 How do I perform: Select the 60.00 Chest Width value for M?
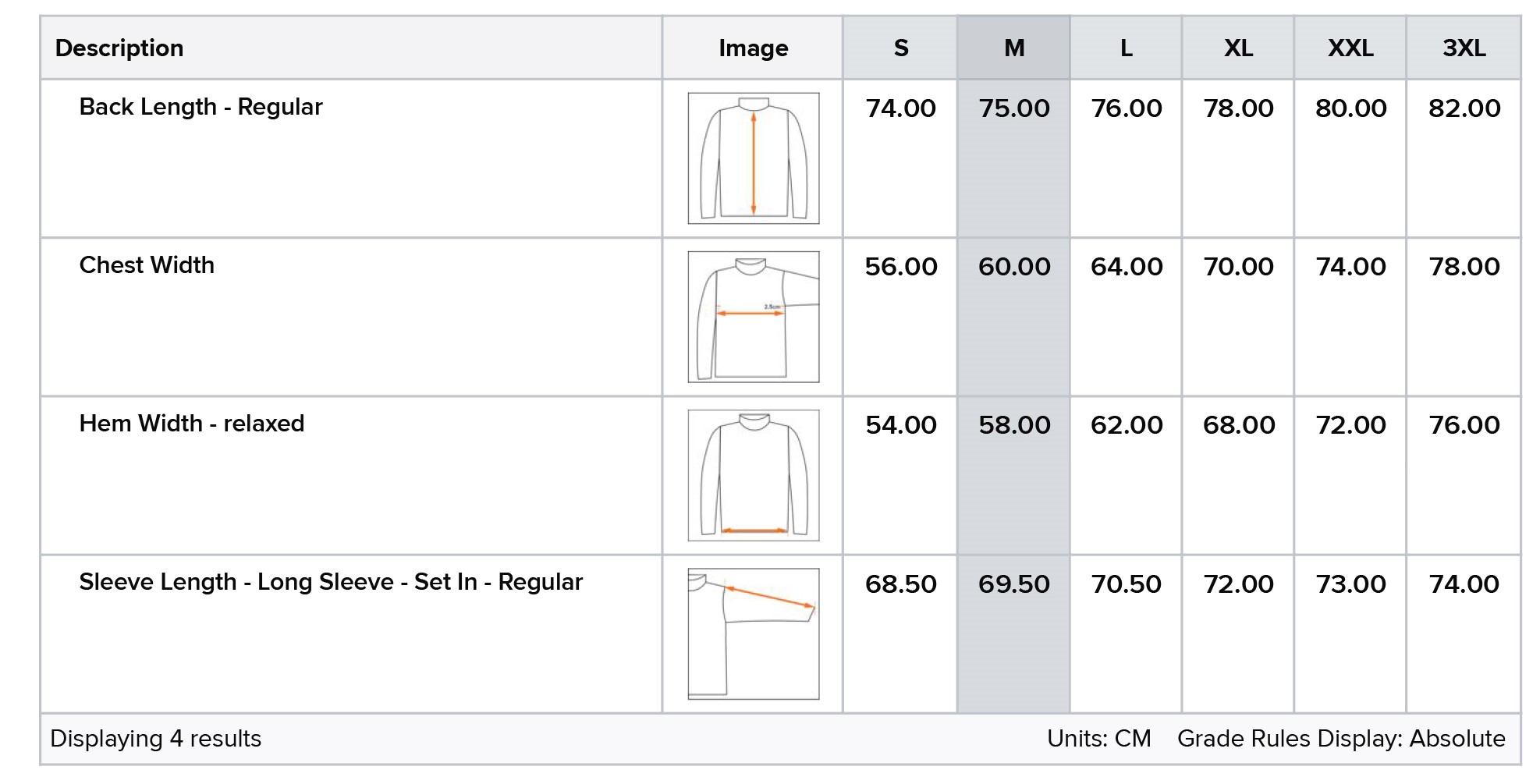click(1013, 267)
